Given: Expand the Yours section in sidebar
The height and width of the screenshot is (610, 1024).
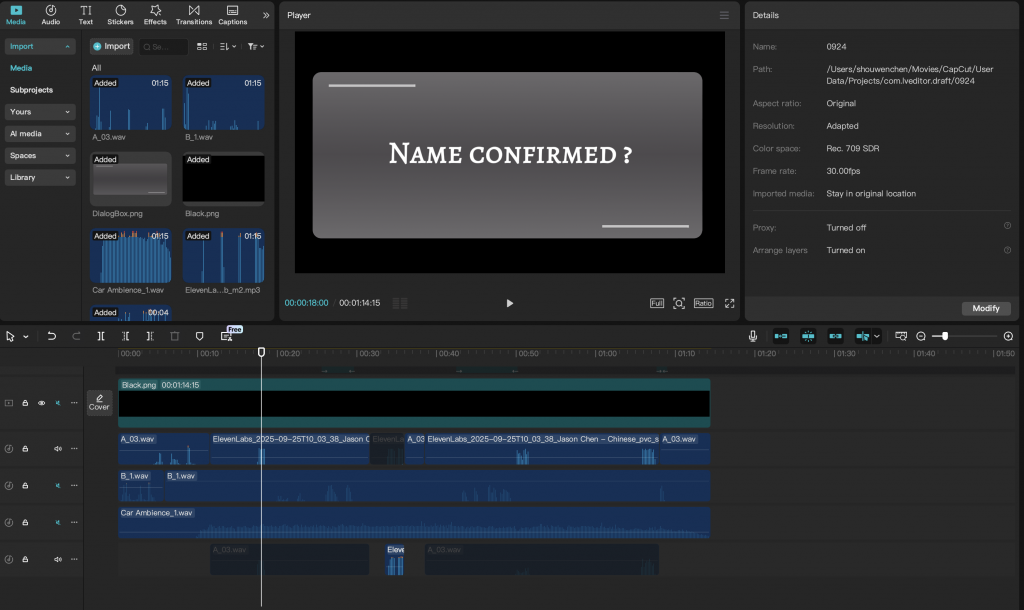Looking at the screenshot, I should (x=40, y=112).
